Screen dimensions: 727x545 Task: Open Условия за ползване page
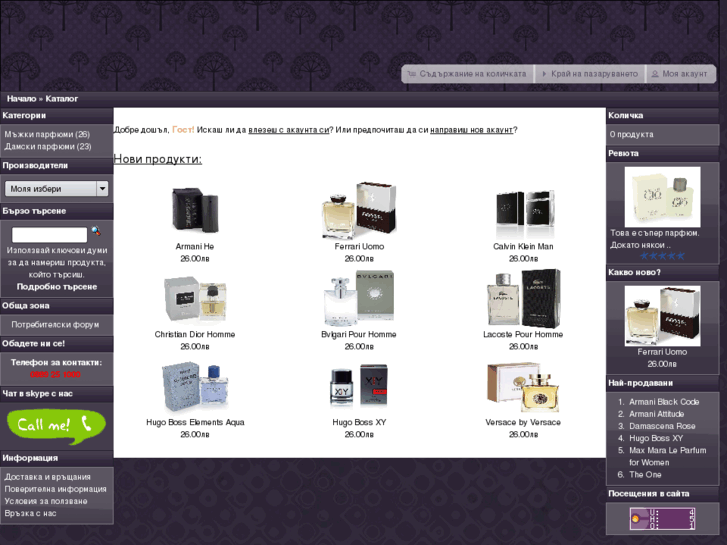46,501
